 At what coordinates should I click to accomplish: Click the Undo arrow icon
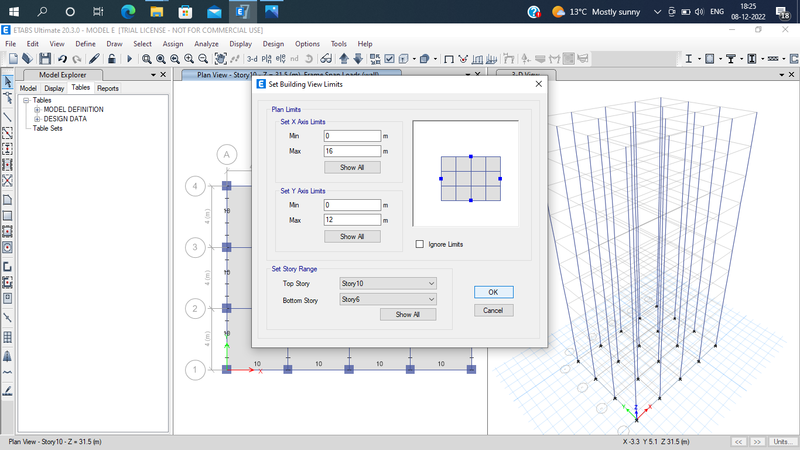coord(62,59)
